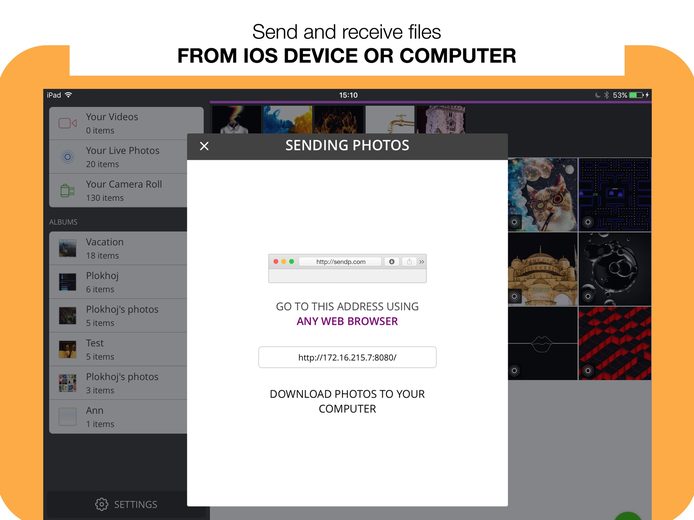694x520 pixels.
Task: Click the sendp.com browser illustration
Action: click(x=347, y=268)
